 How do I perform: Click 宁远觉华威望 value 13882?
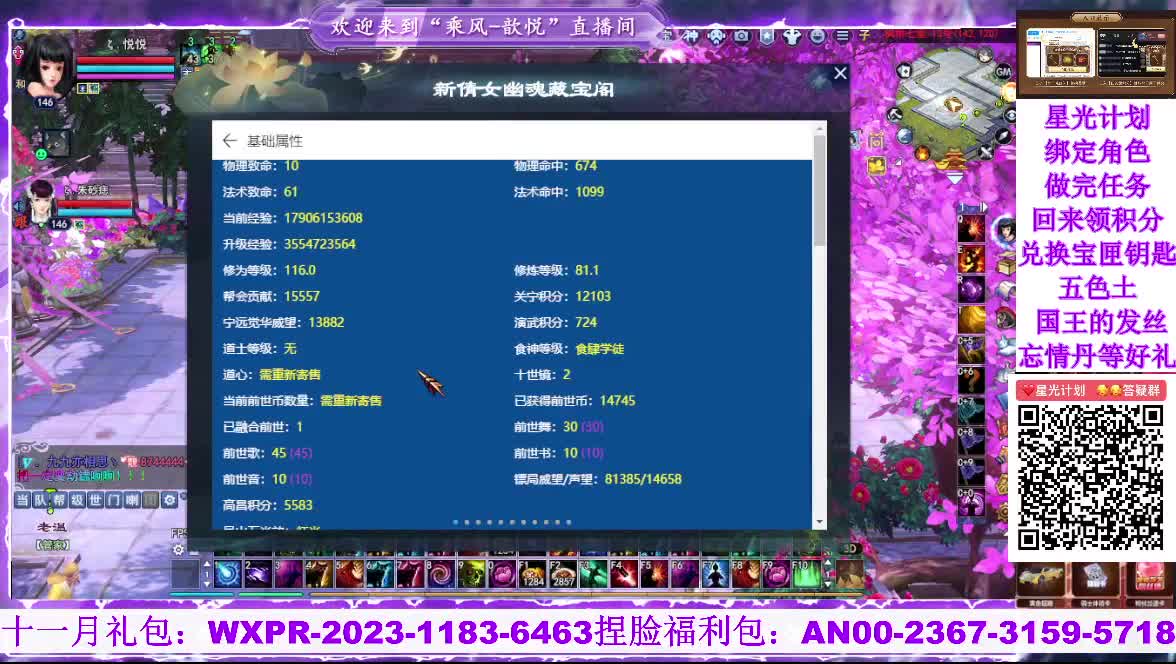pos(326,323)
